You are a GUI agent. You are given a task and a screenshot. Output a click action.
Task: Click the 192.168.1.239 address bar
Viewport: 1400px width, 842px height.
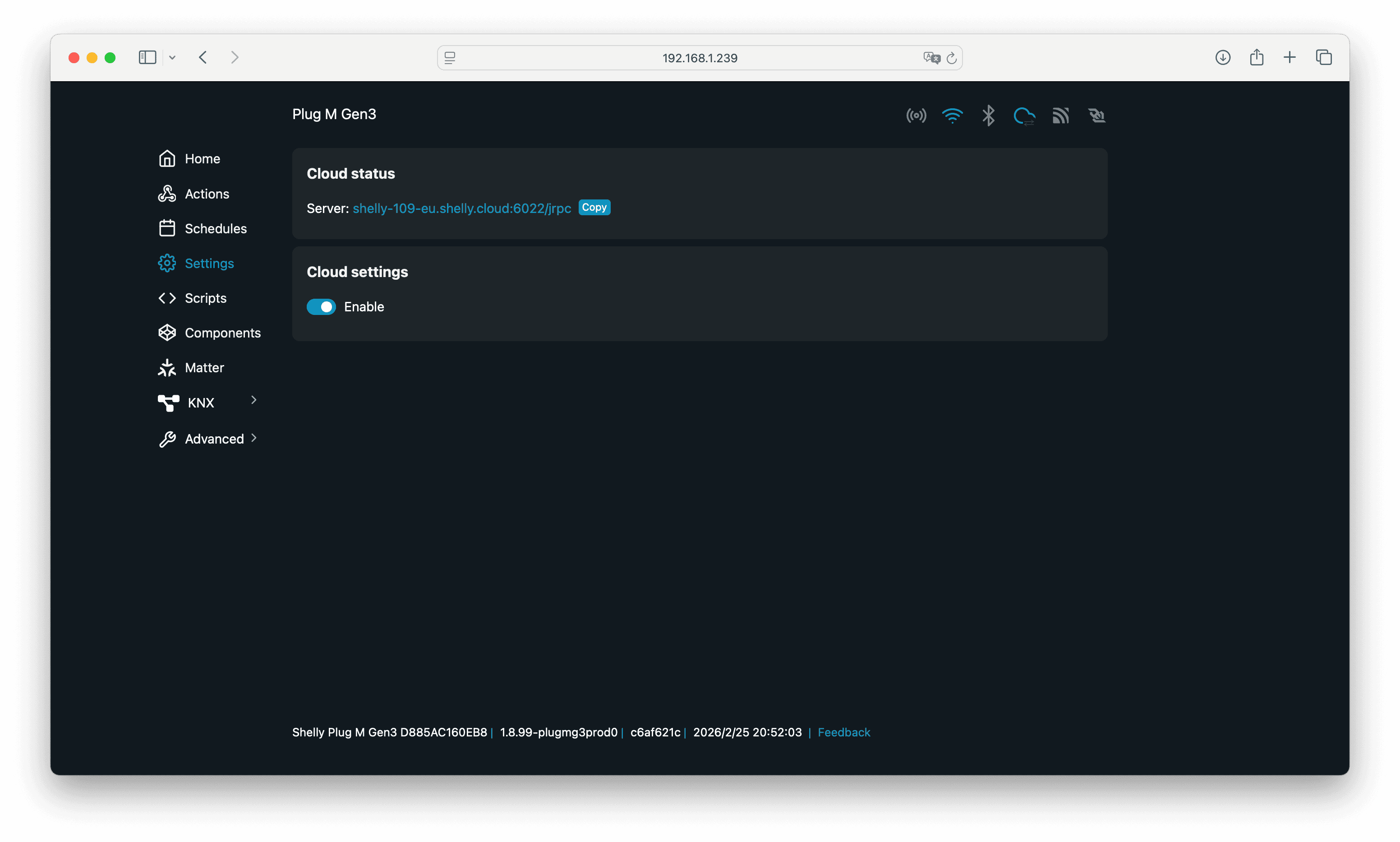[699, 58]
